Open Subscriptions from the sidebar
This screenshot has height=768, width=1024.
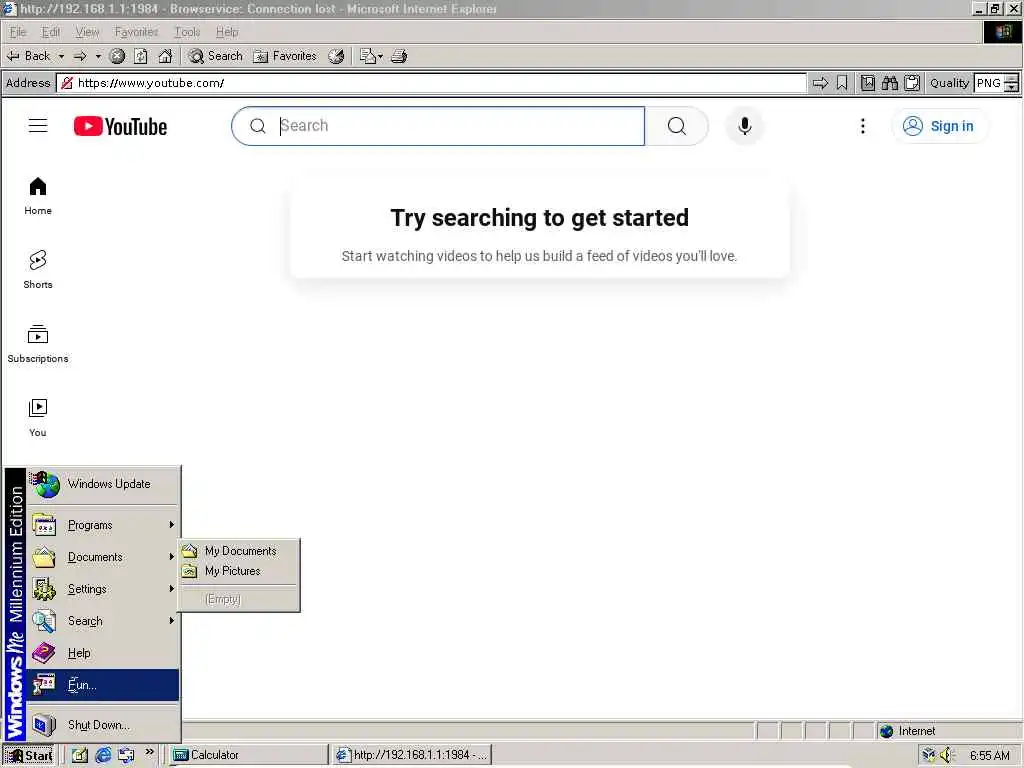38,344
